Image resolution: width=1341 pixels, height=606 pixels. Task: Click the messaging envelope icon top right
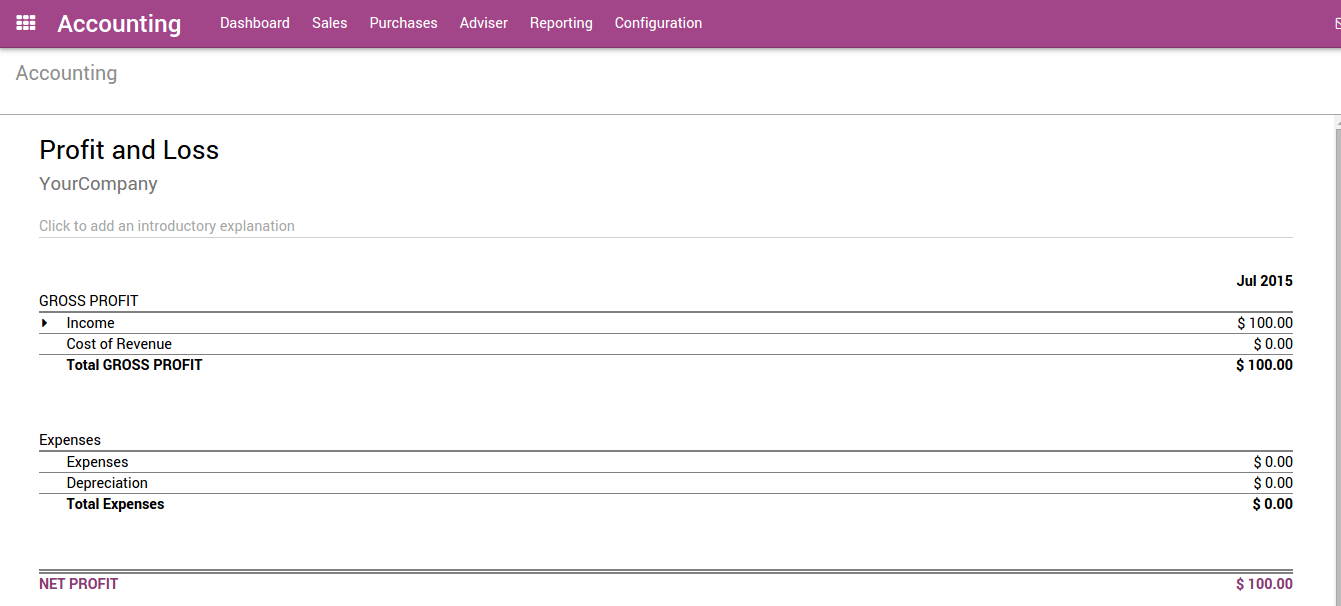[x=1336, y=22]
